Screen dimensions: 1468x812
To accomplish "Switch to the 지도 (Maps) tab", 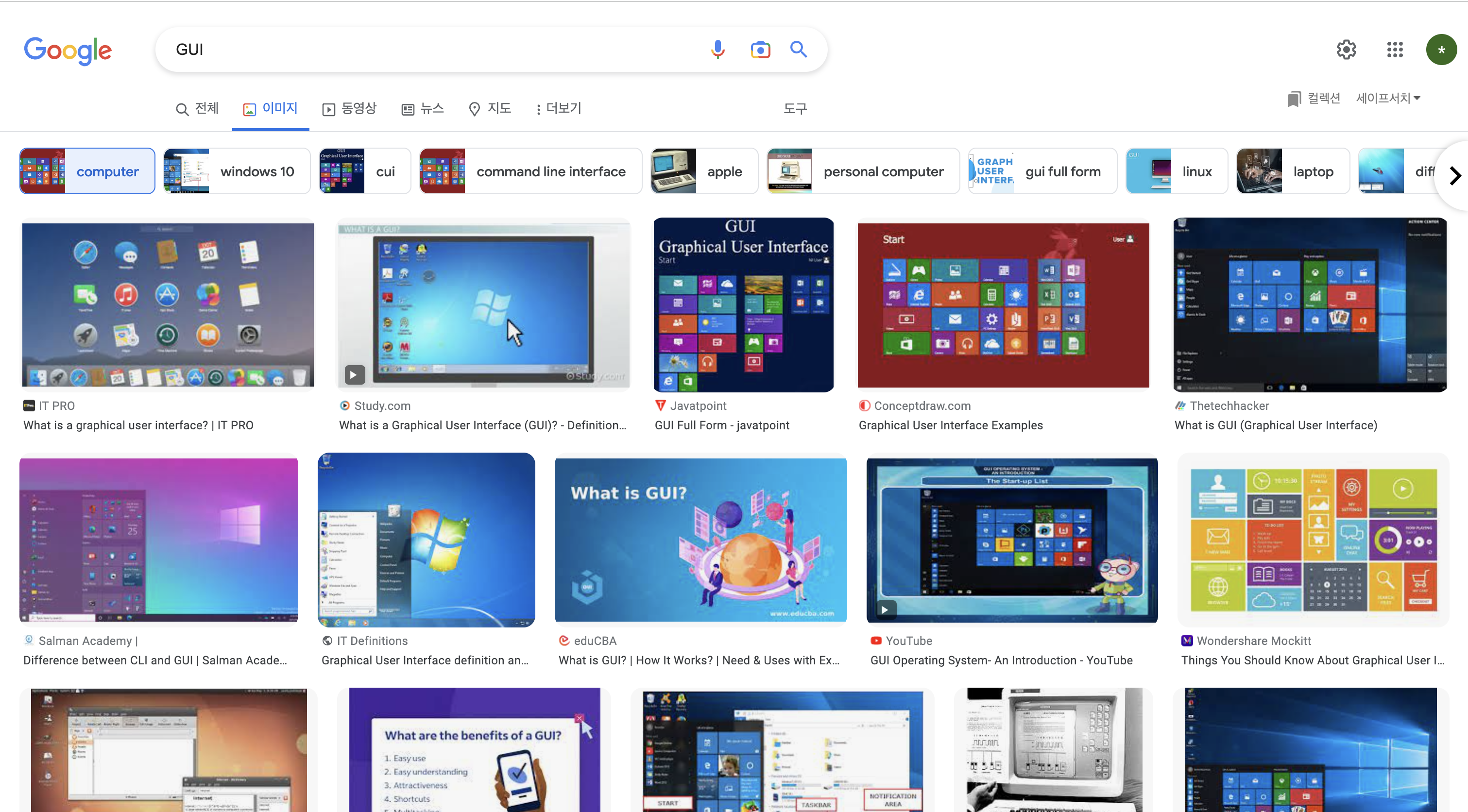I will pos(490,108).
